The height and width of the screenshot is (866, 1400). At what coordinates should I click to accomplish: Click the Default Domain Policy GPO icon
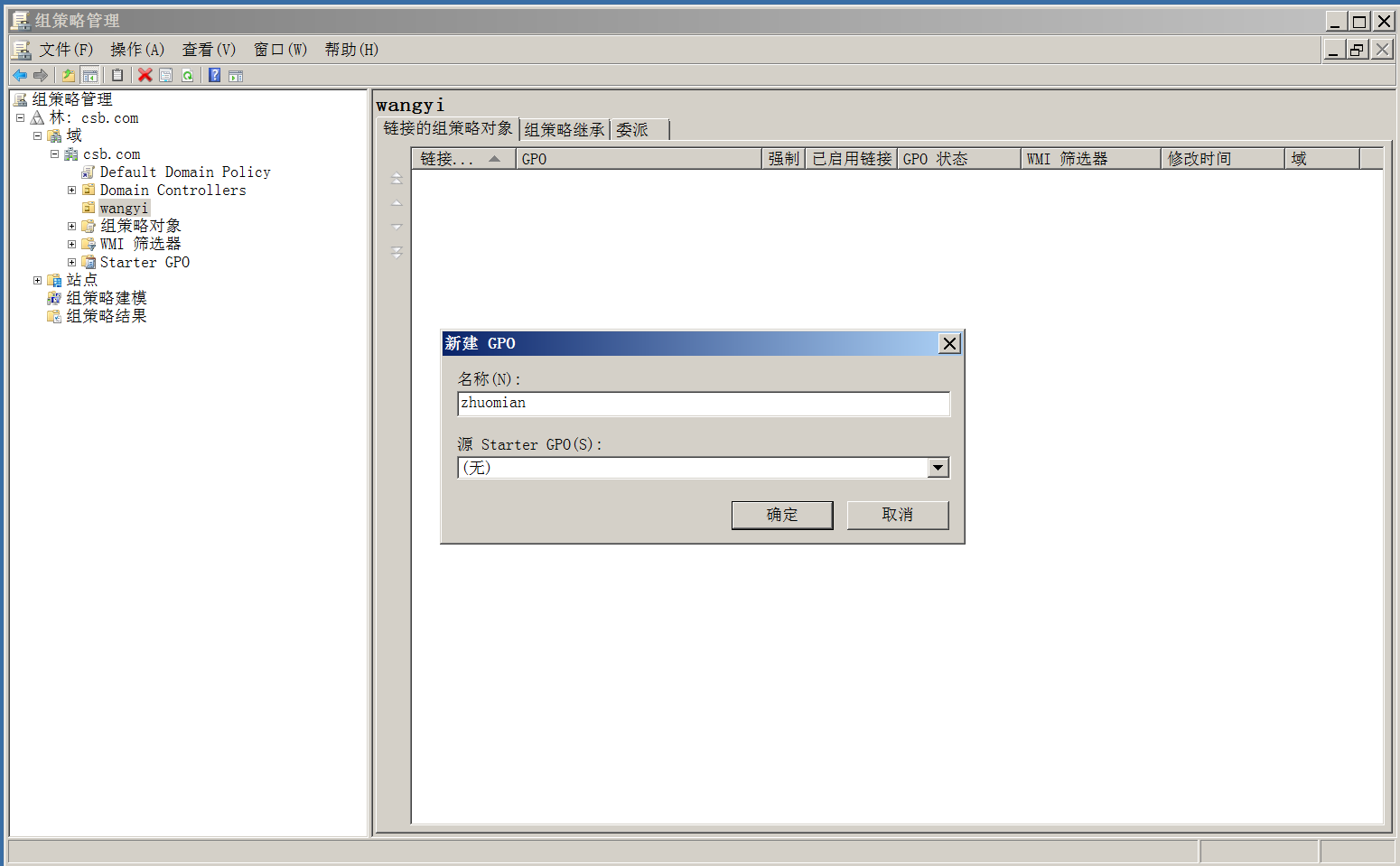pyautogui.click(x=89, y=172)
